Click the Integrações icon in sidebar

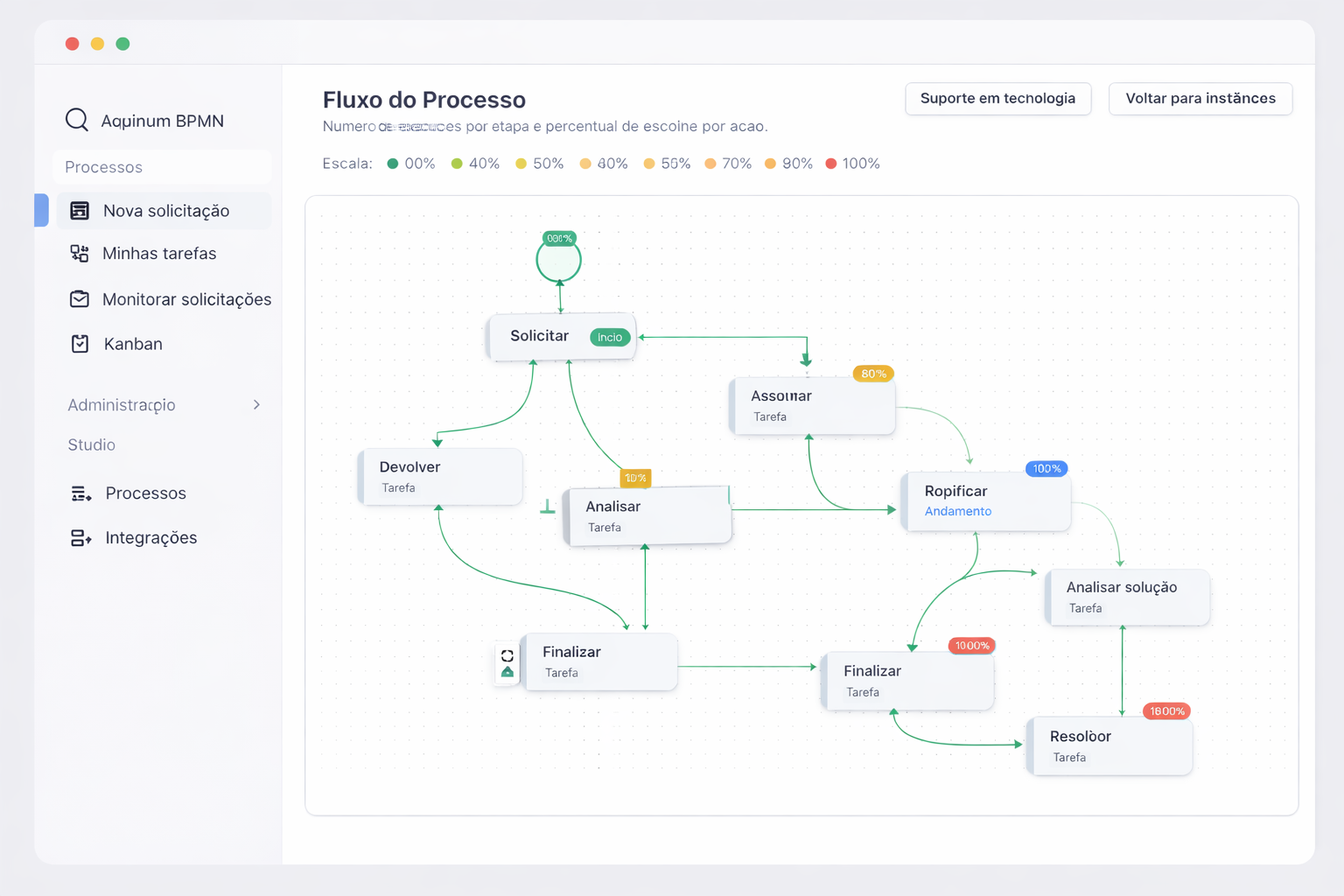[x=80, y=538]
